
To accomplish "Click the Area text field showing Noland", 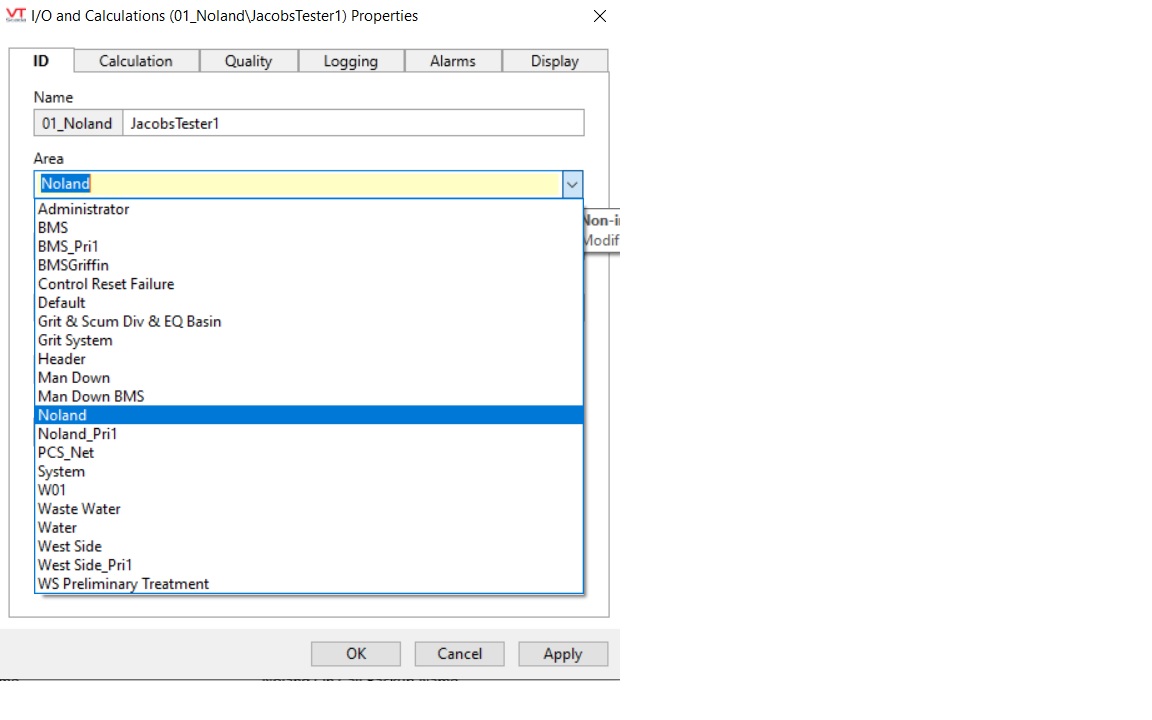I will click(x=298, y=184).
